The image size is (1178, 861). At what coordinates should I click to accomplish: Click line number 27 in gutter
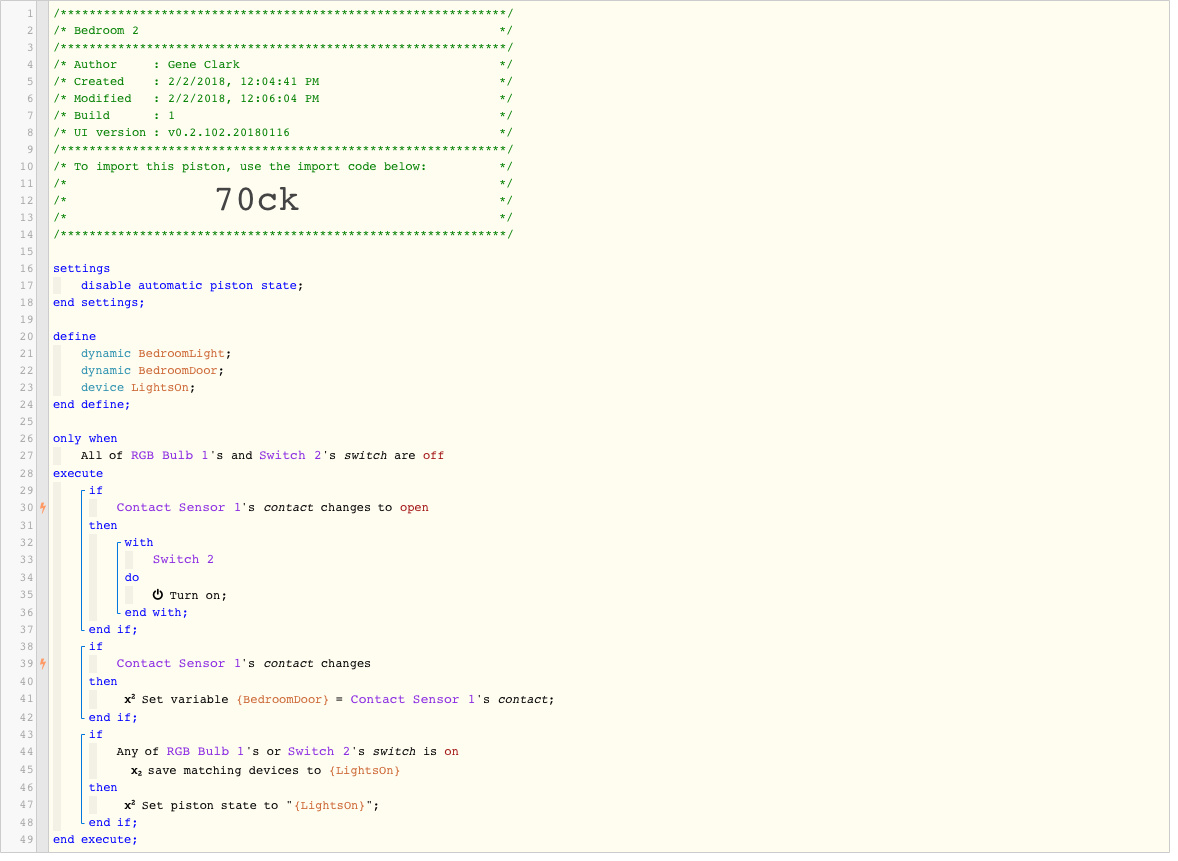coord(26,455)
